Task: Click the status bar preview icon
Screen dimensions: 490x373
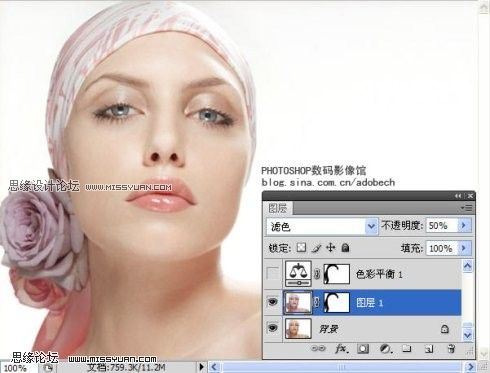Action: pos(48,368)
